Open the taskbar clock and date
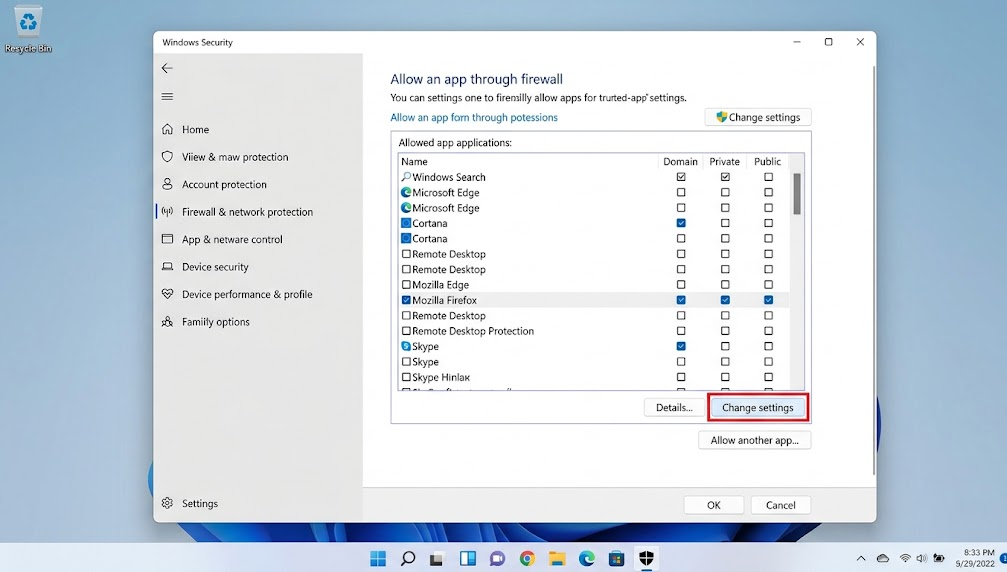Screen dimensions: 1007x572 (x=977, y=558)
